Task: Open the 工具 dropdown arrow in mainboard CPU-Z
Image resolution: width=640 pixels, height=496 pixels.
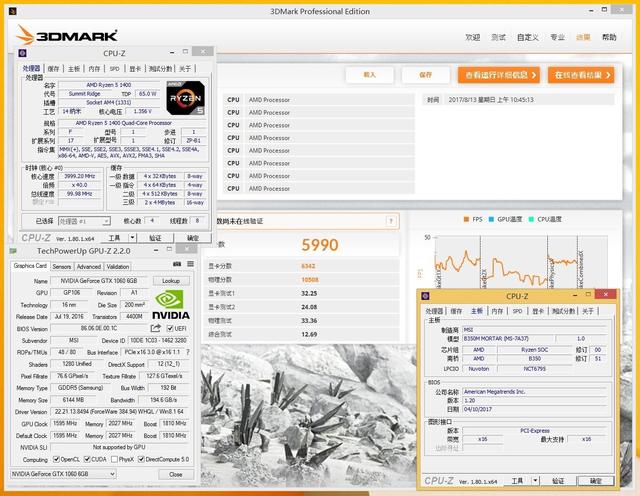Action: click(x=533, y=483)
